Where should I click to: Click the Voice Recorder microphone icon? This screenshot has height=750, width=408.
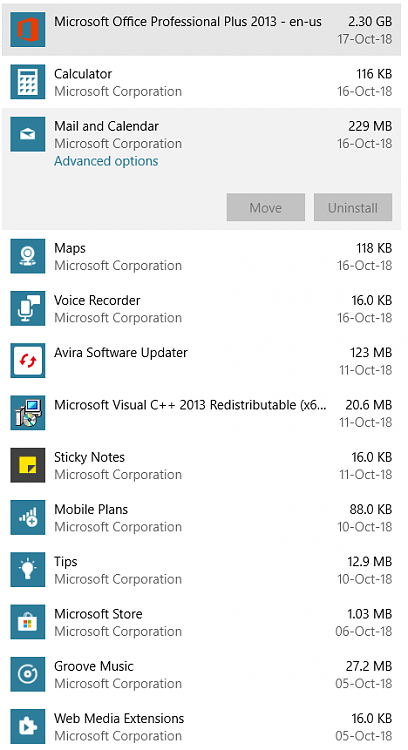pyautogui.click(x=28, y=309)
